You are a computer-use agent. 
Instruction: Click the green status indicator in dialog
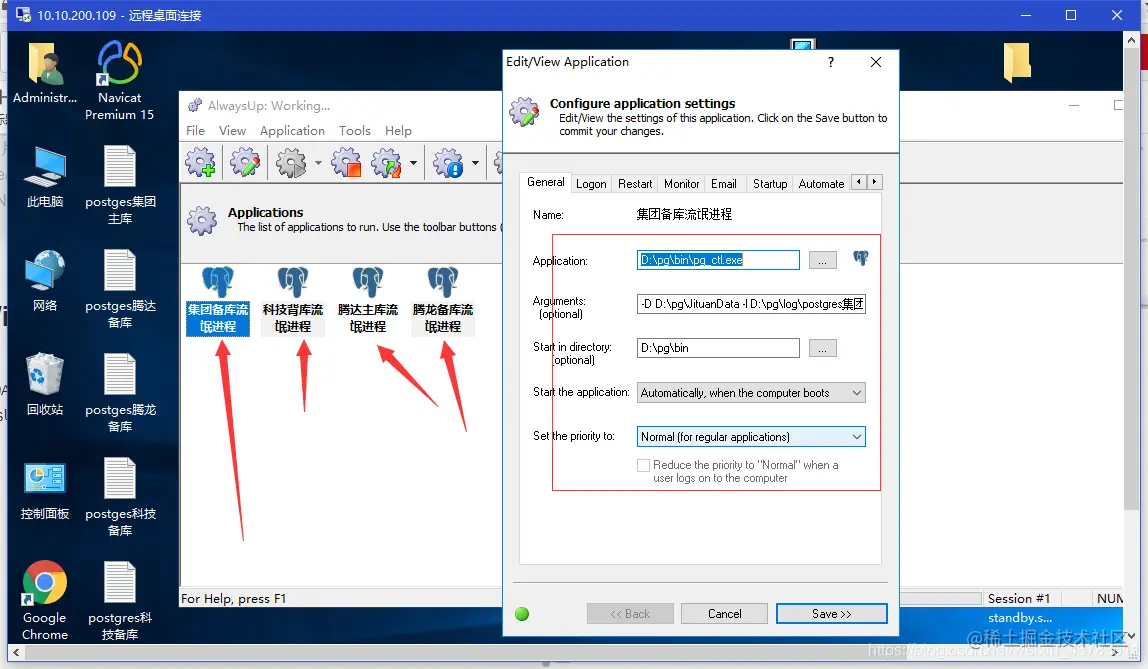point(522,614)
